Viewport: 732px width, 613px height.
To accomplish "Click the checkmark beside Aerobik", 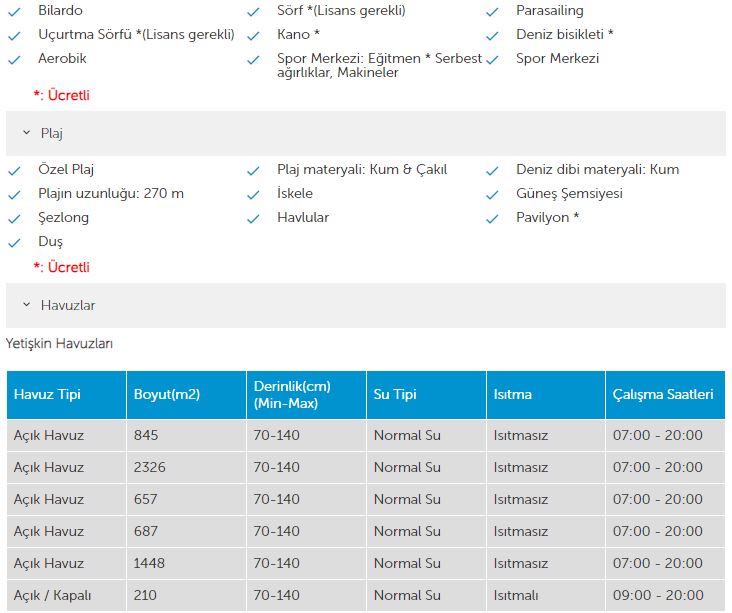I will click(x=14, y=60).
